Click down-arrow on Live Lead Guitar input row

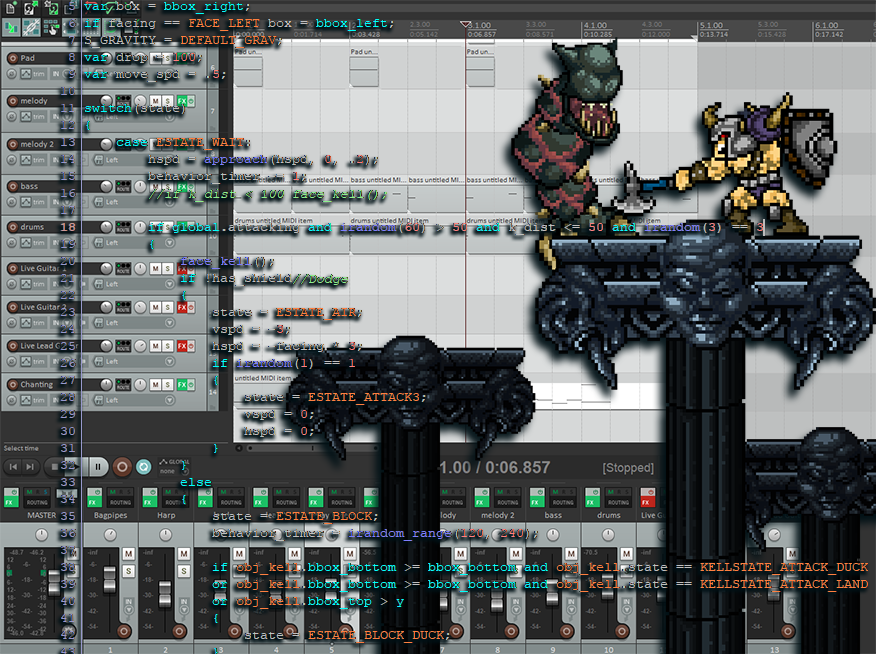coord(169,362)
